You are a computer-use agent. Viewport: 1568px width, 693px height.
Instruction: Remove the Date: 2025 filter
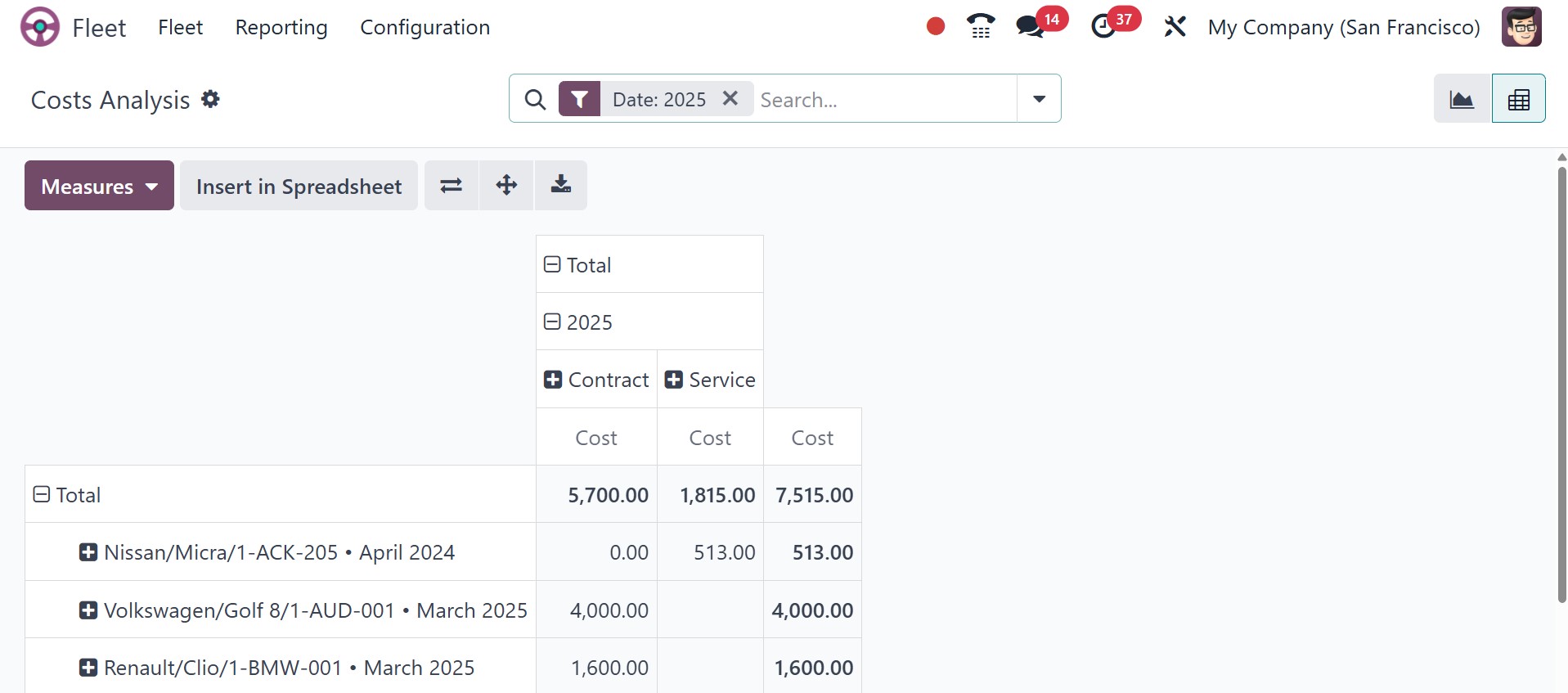[730, 99]
